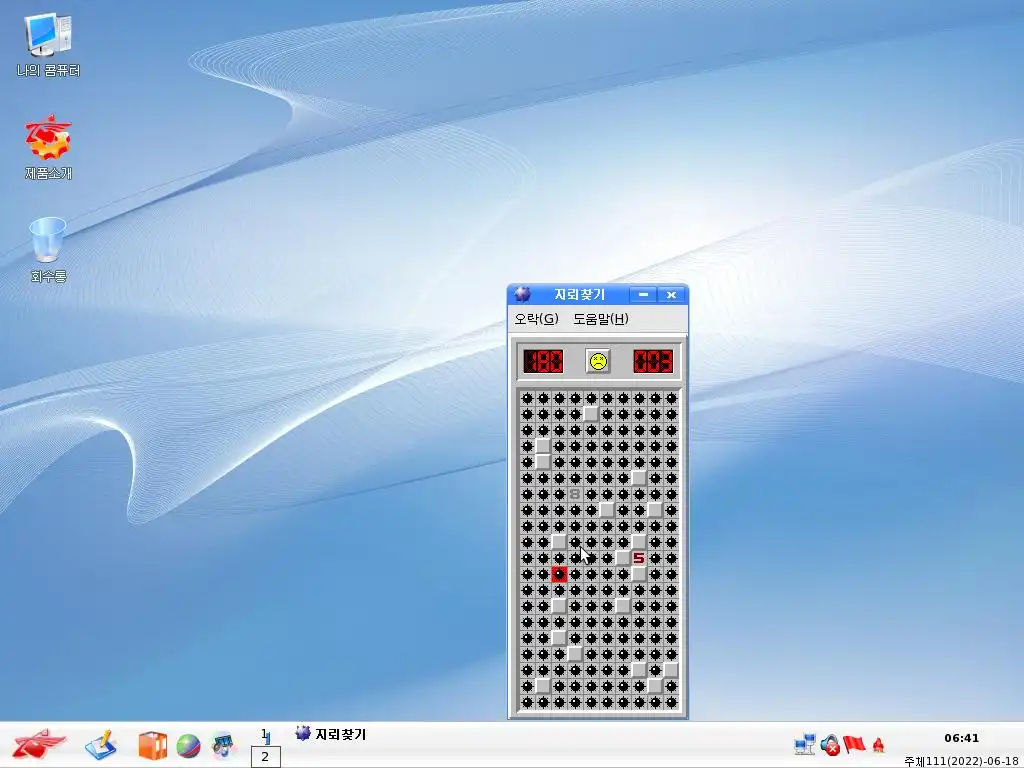Click the sad face reset button

click(598, 361)
